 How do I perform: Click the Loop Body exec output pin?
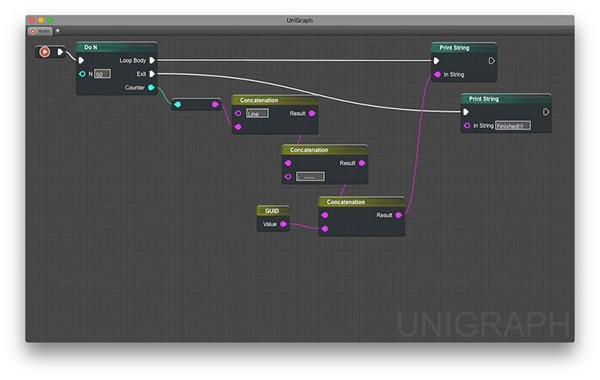click(x=152, y=60)
